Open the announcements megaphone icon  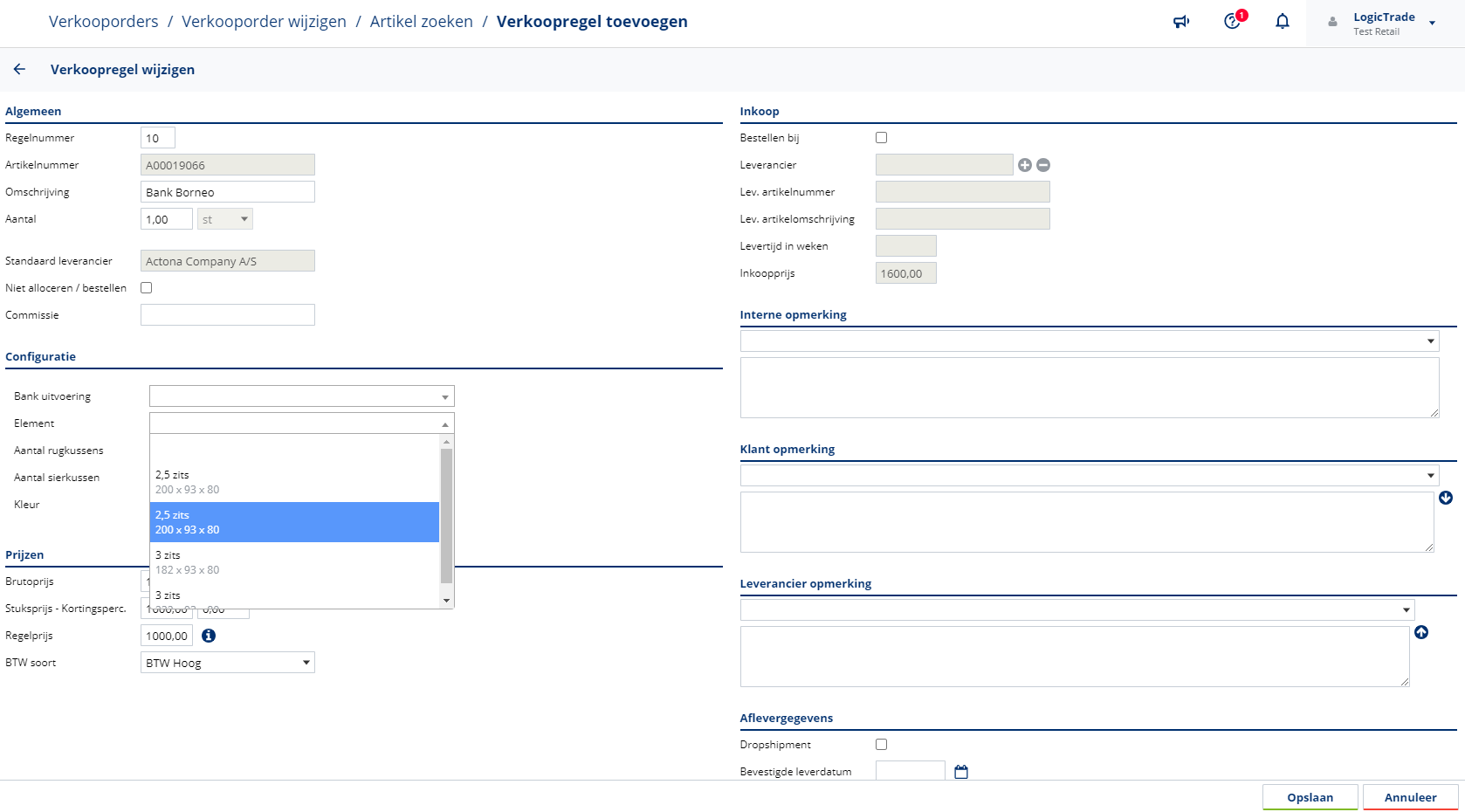(x=1181, y=22)
